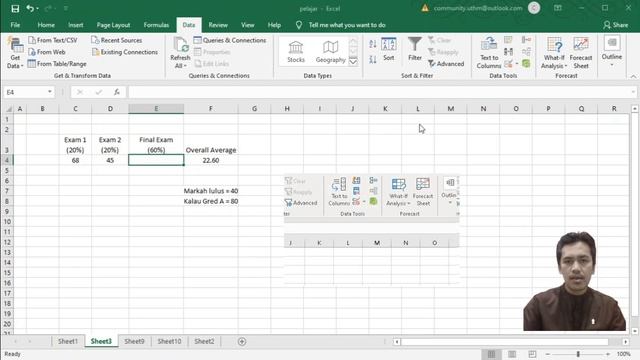Screen dimensions: 640x360
Task: Open What-If Analysis dropdown in main ribbon
Action: point(554,53)
